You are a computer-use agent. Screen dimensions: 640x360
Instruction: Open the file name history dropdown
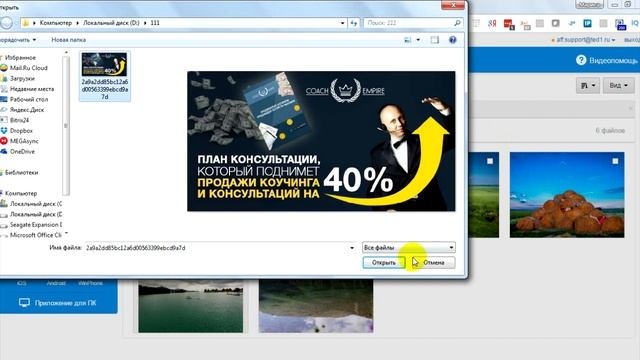click(x=352, y=248)
